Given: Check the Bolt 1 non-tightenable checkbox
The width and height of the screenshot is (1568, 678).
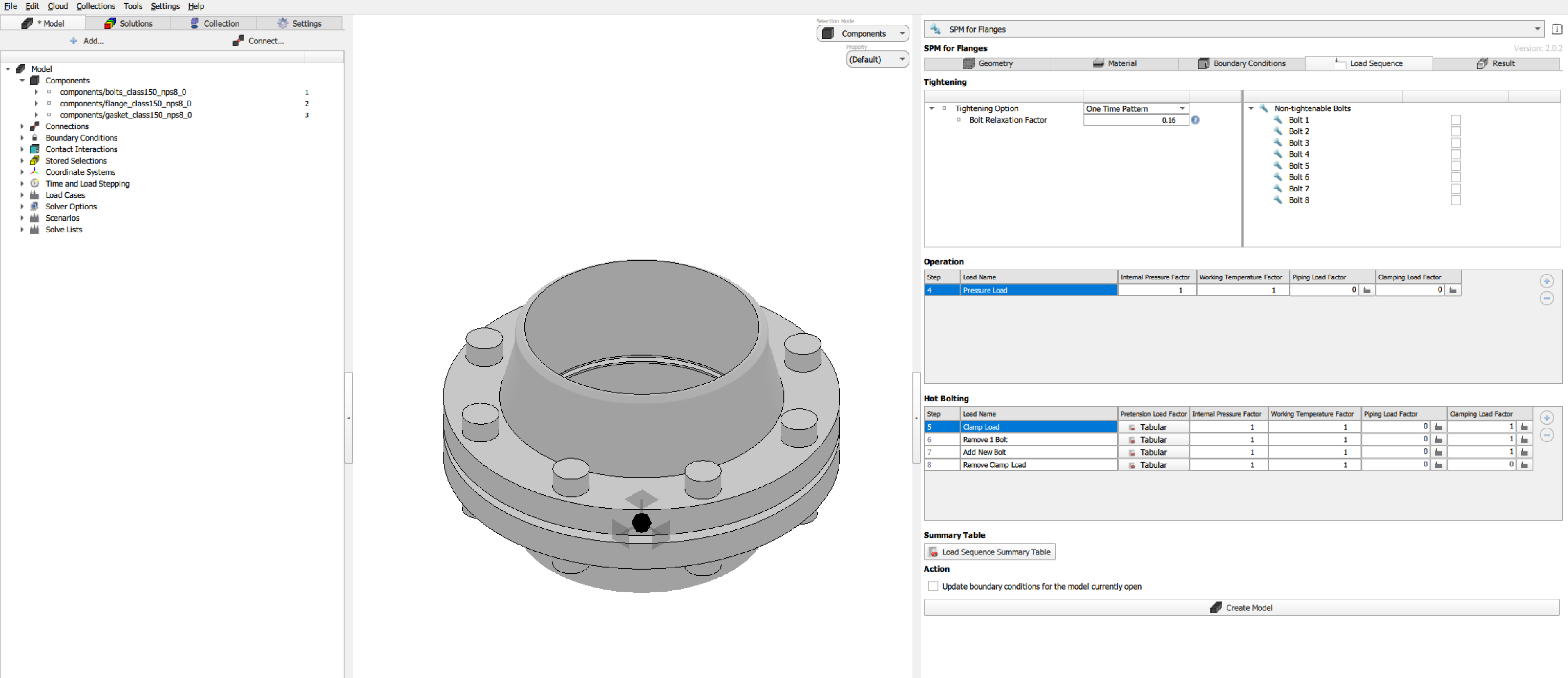Looking at the screenshot, I should [x=1455, y=120].
